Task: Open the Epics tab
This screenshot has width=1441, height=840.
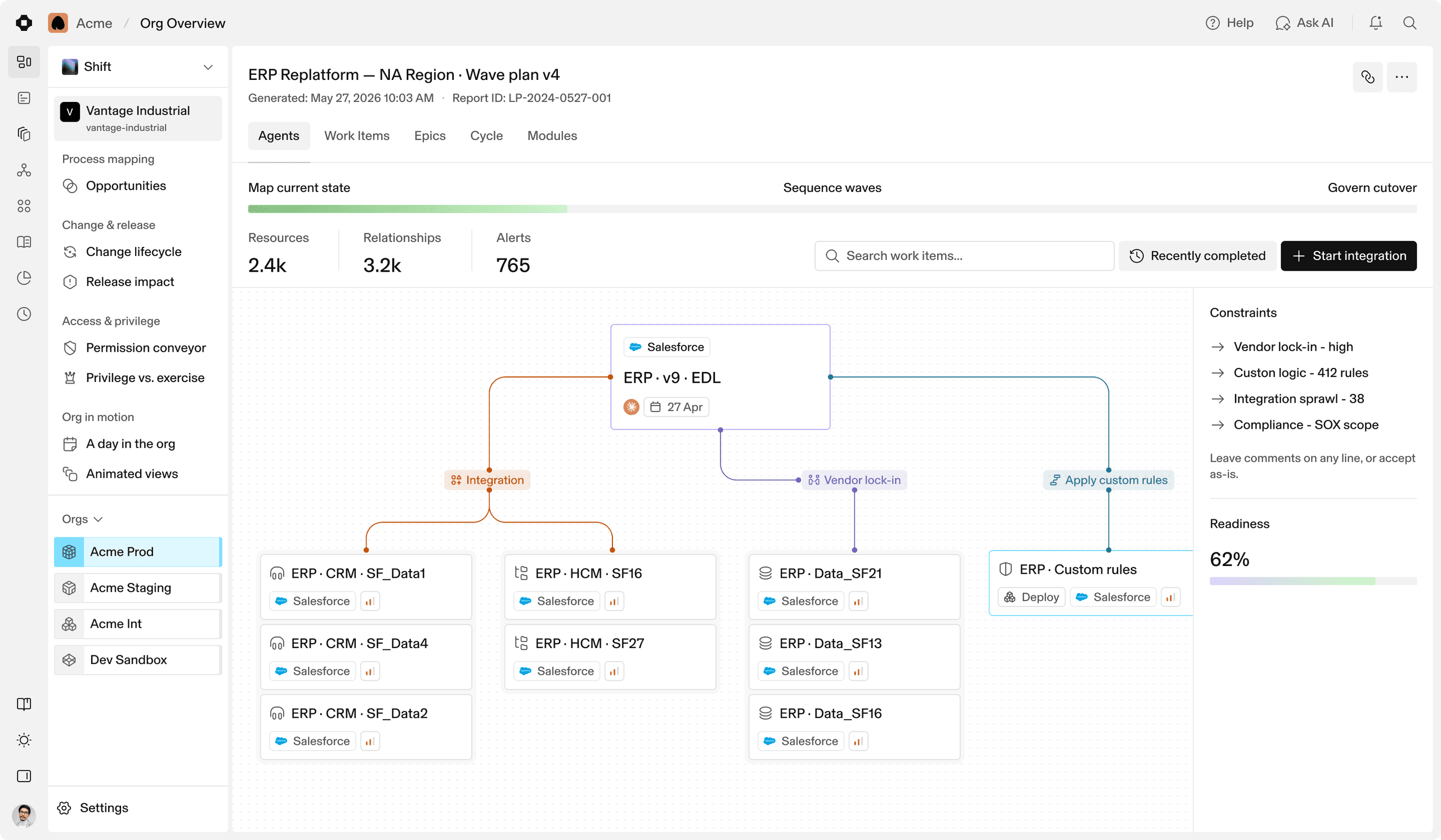Action: (x=430, y=136)
